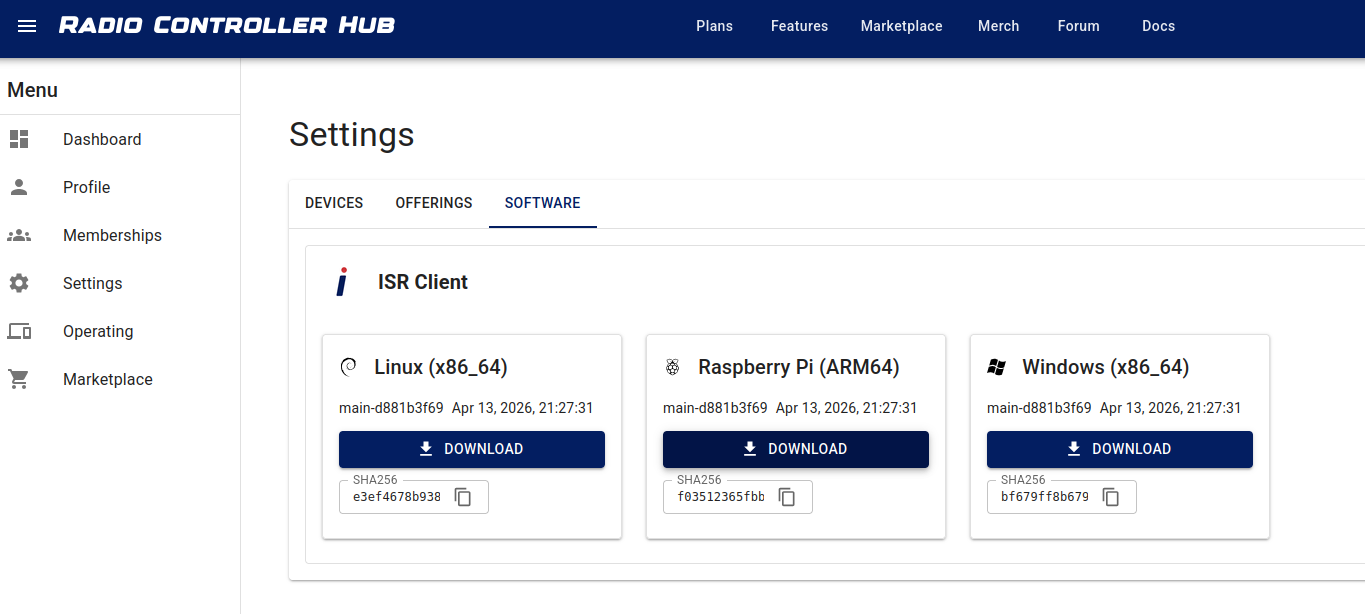Download the Windows x86_64 client
This screenshot has height=614, width=1365.
click(x=1120, y=449)
